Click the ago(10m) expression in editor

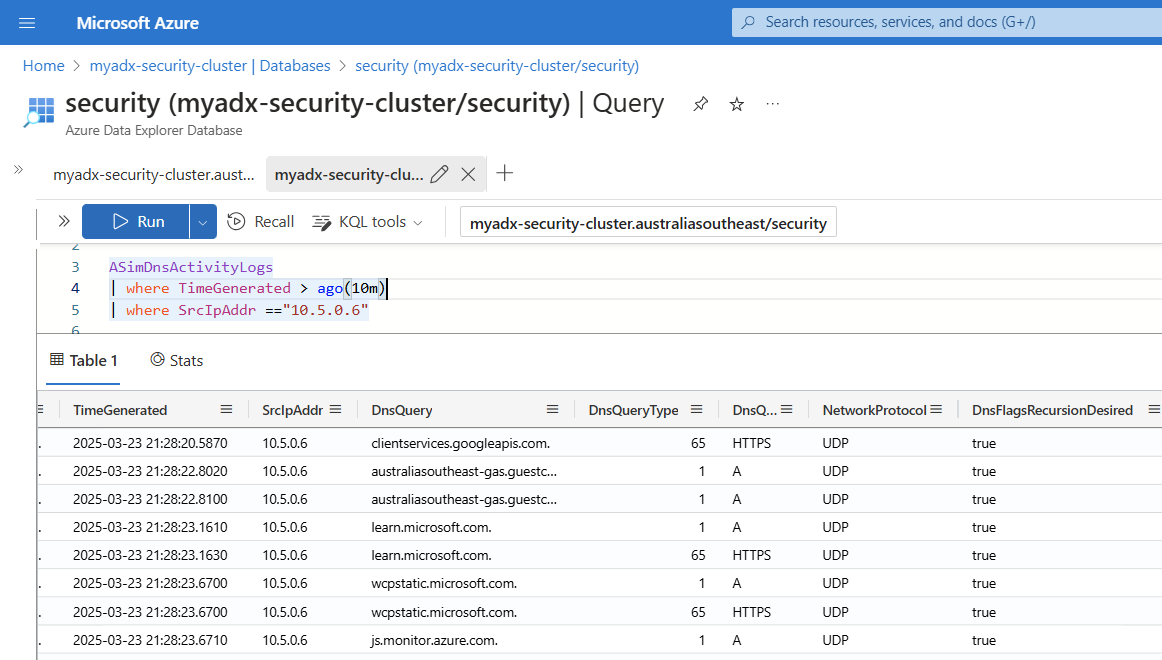click(352, 288)
